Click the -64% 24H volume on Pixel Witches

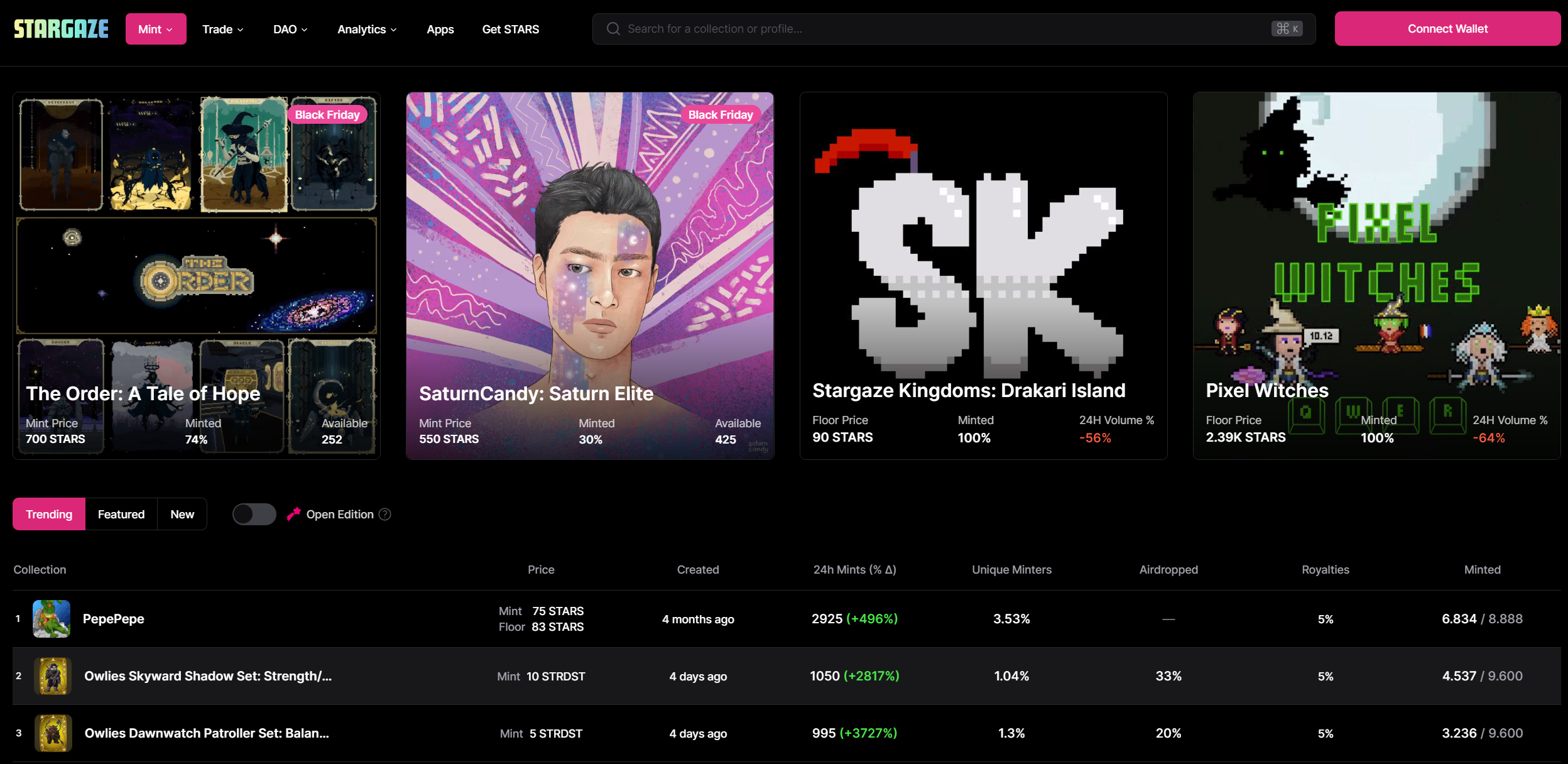tap(1488, 438)
